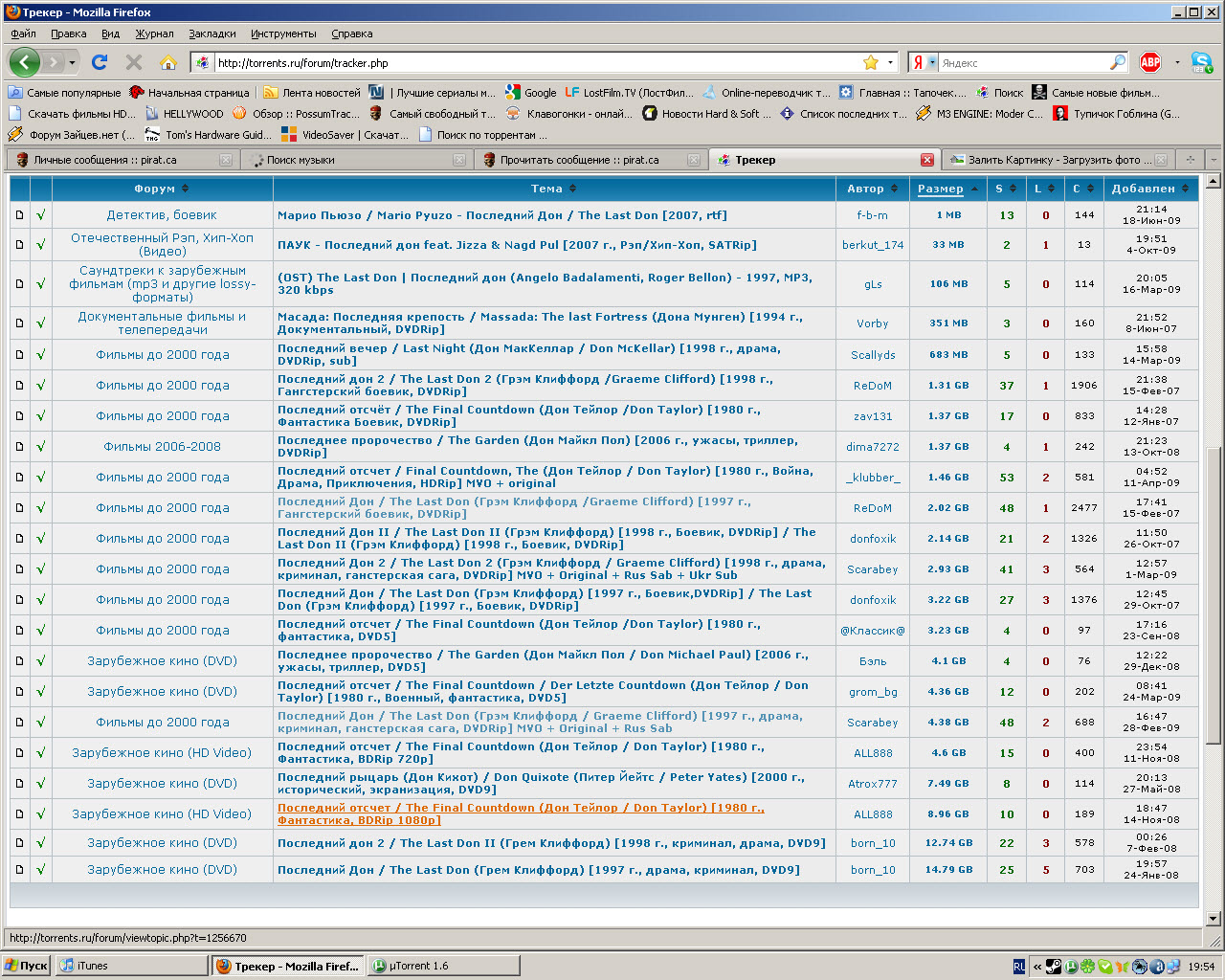Open the Adblock Plus ABP icon
The image size is (1225, 980).
(x=1150, y=62)
